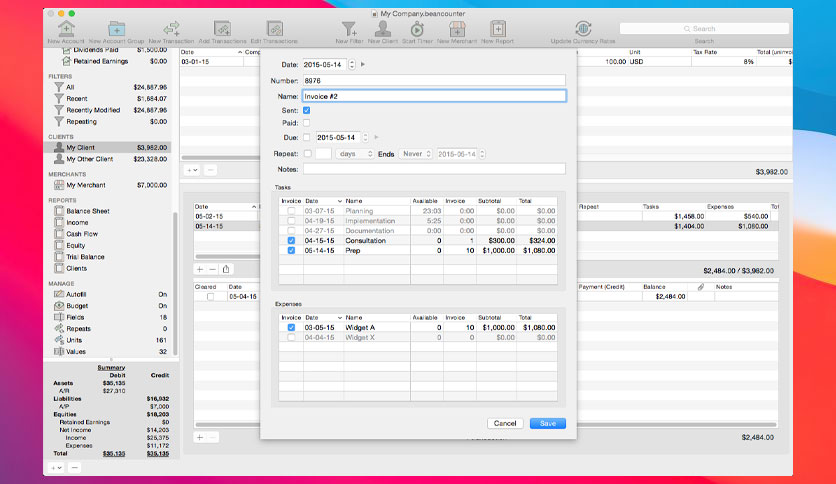Select the Recently Modified filter
The width and height of the screenshot is (836, 484).
pos(110,110)
